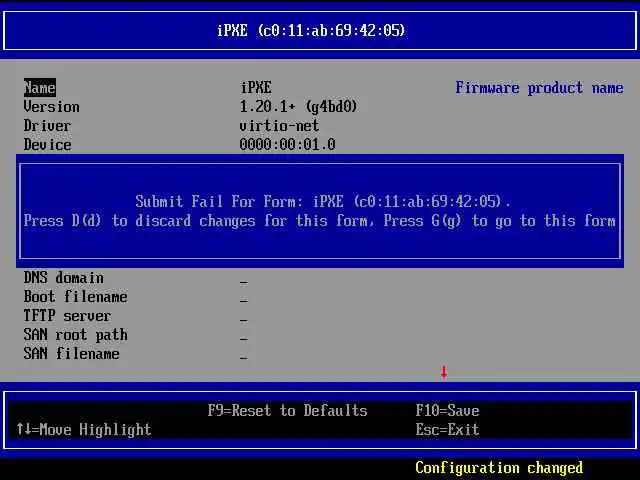Click the Press G(g) to go to form text
The image size is (640, 480).
[x=500, y=221]
